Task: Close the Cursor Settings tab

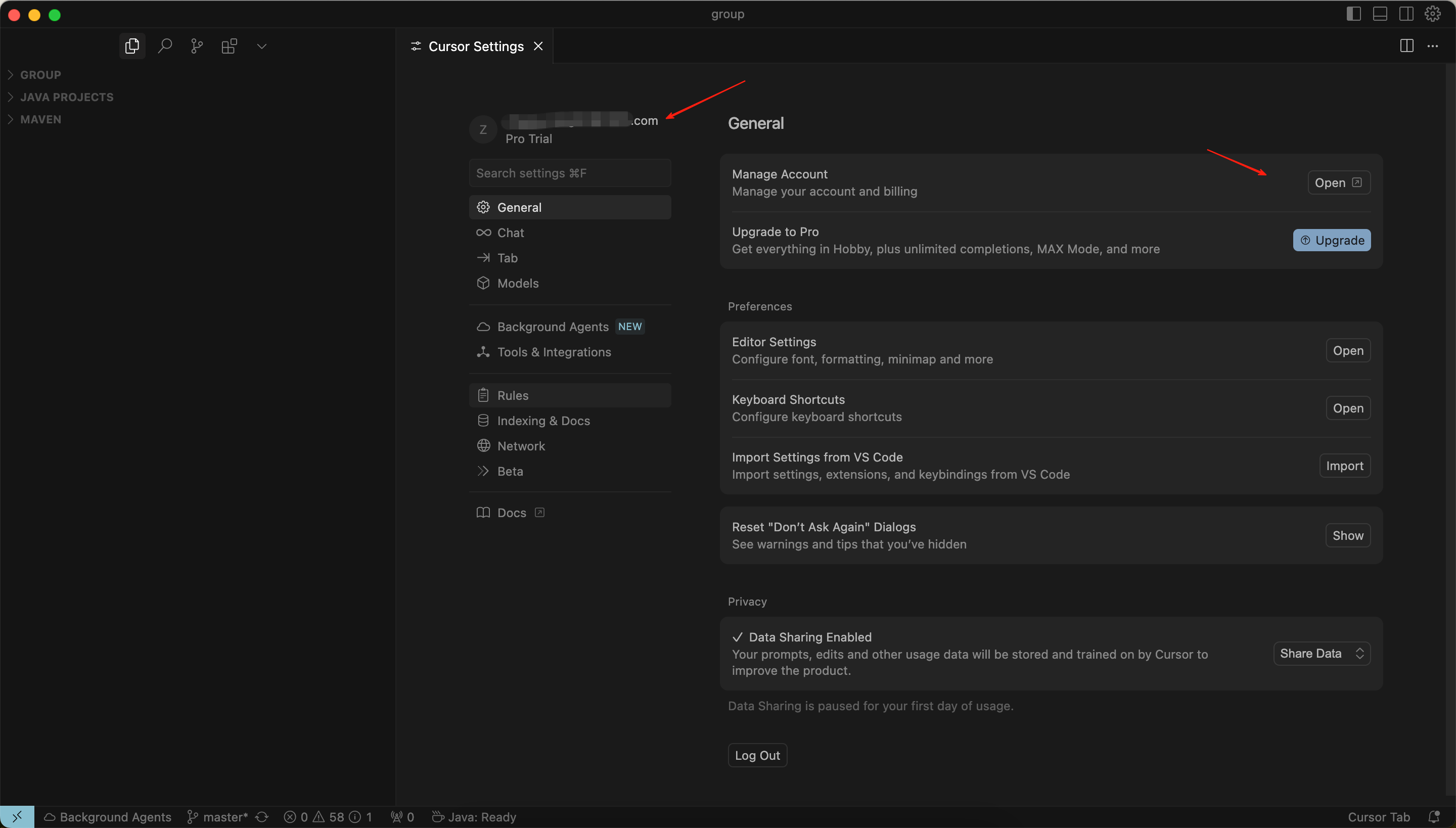Action: click(538, 46)
